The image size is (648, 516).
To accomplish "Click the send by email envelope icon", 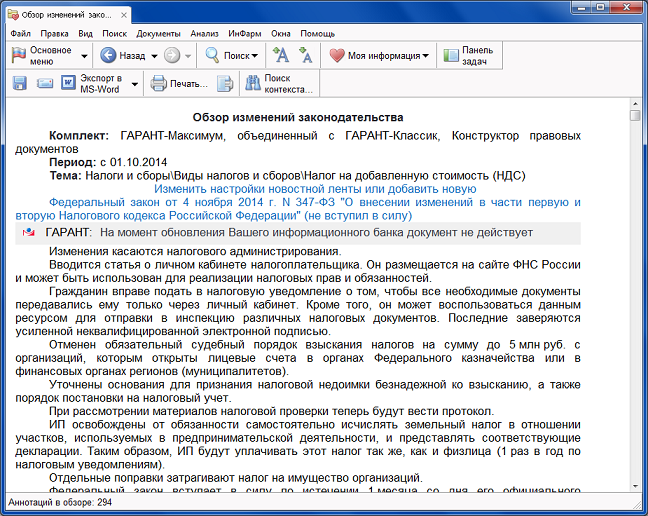I will tap(45, 84).
